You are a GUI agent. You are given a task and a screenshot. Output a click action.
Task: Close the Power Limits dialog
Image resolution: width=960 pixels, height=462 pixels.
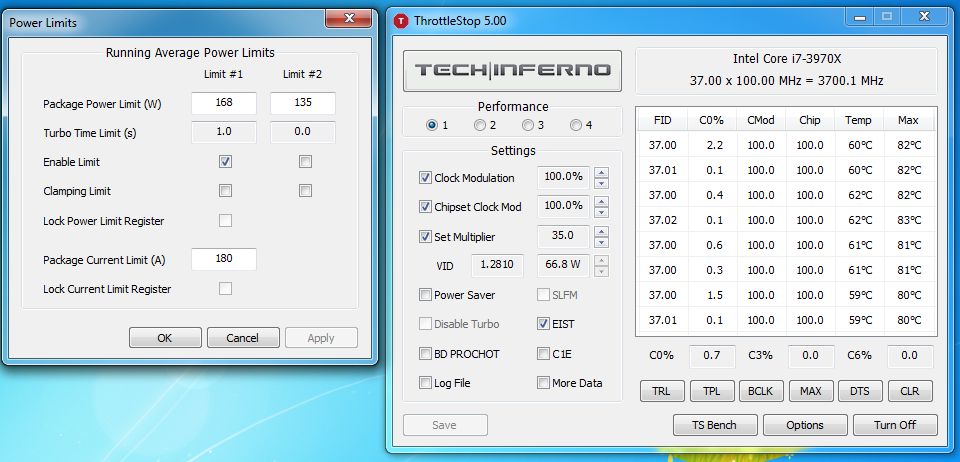(x=349, y=18)
